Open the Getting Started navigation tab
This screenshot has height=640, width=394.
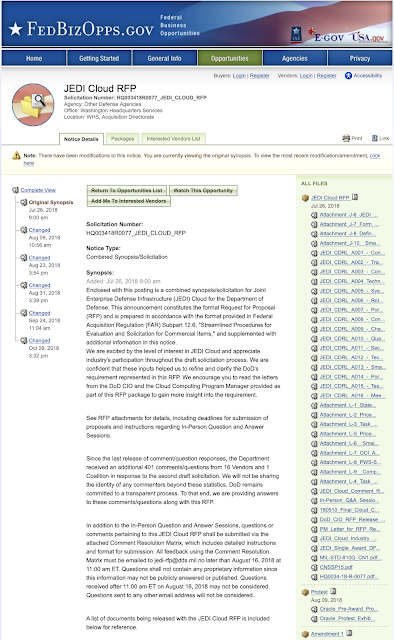click(99, 58)
